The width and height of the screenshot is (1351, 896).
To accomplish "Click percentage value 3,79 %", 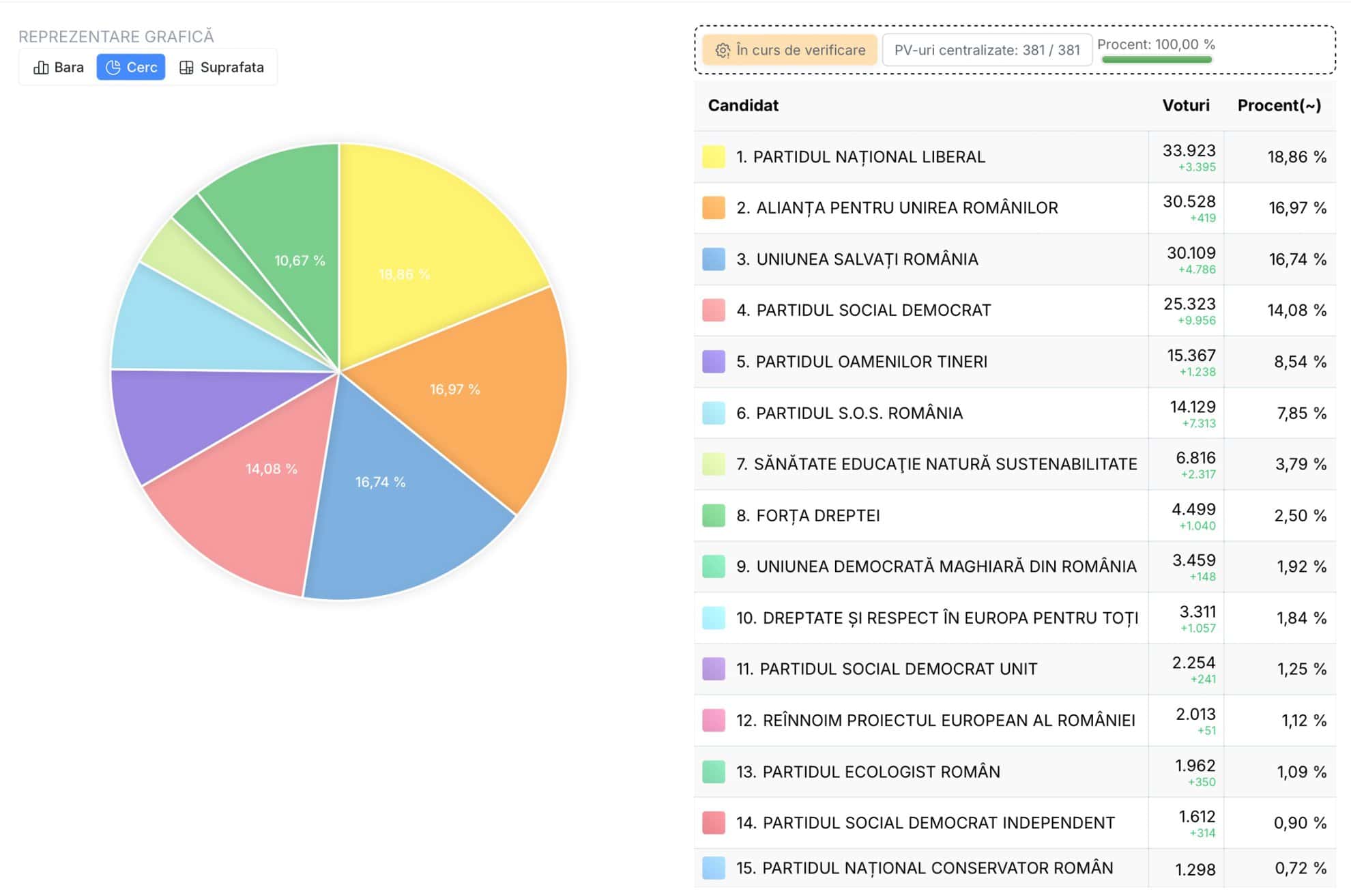I will 1301,464.
